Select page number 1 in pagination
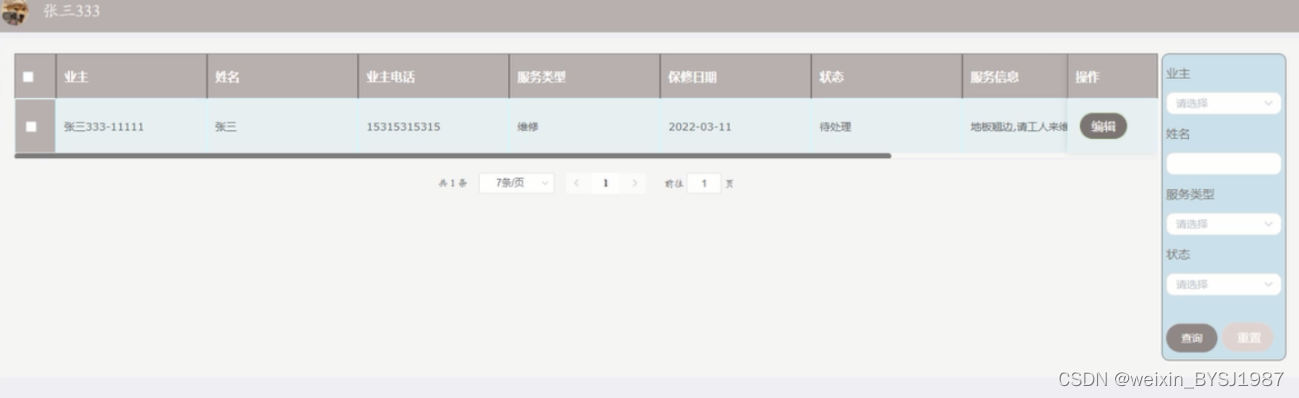Viewport: 1299px width, 398px height. click(x=605, y=183)
